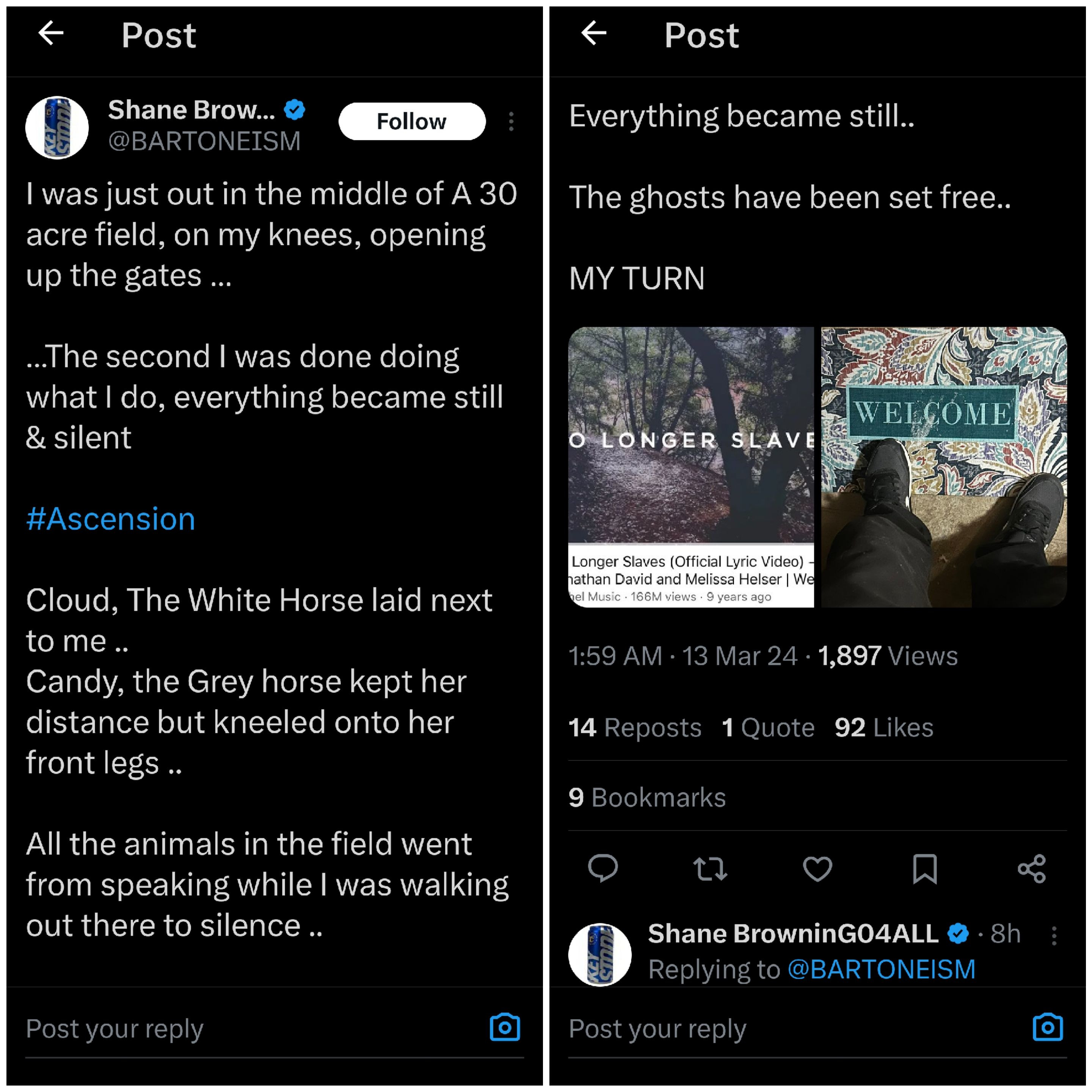Open three-dot menu on Shane BrowninGO4ALL reply
The image size is (1092, 1092).
coord(1054,935)
